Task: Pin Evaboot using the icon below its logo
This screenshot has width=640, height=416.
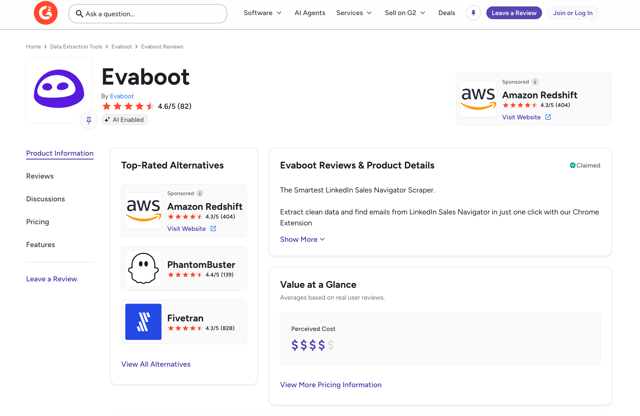Action: pos(89,120)
